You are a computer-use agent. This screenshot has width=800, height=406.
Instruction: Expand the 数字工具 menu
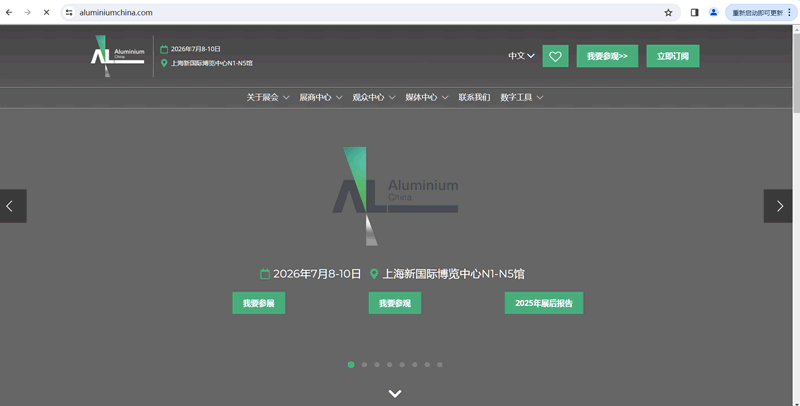pos(521,97)
